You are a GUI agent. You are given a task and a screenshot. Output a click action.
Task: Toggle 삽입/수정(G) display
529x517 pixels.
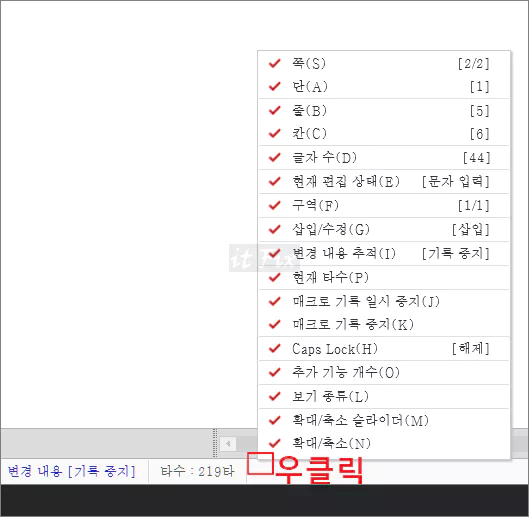(x=384, y=229)
